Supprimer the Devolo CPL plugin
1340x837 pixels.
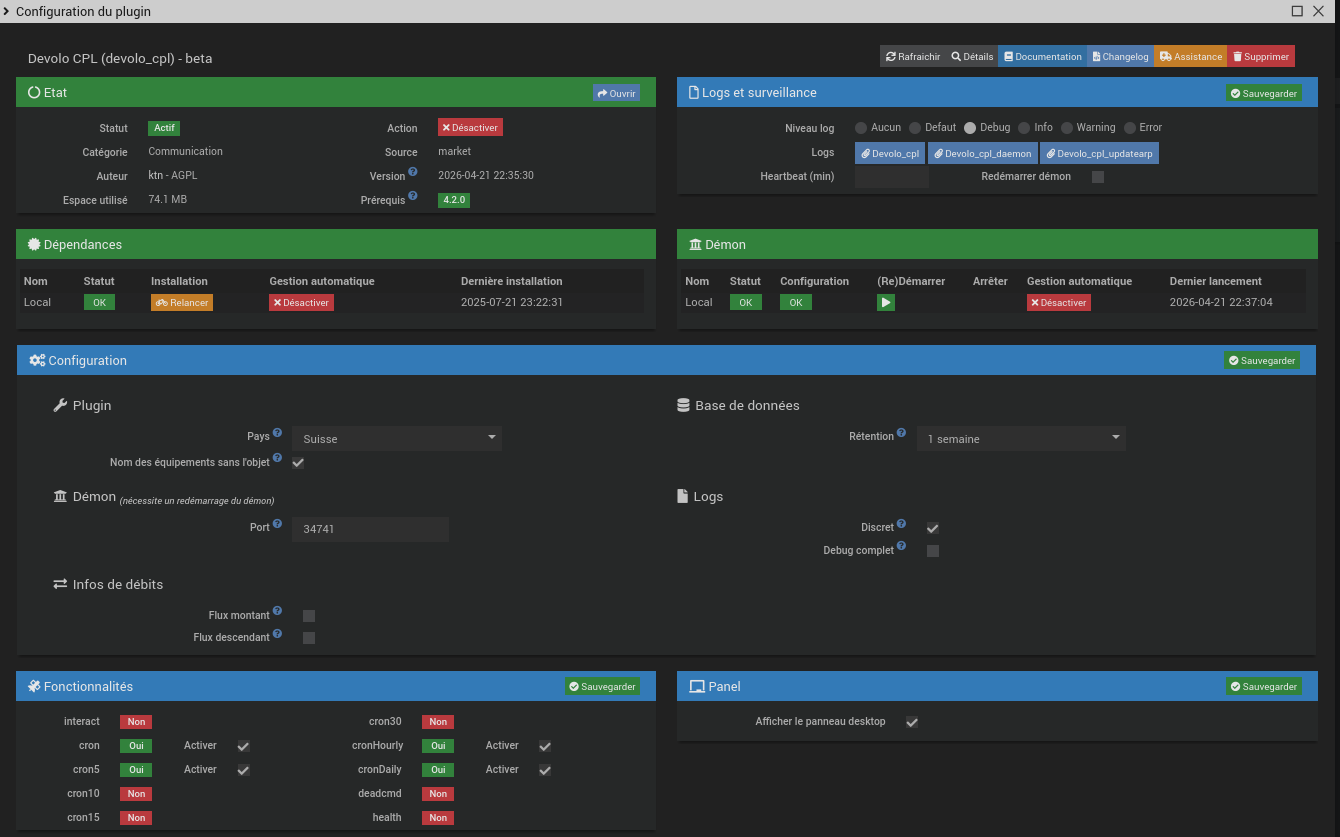tap(1261, 56)
